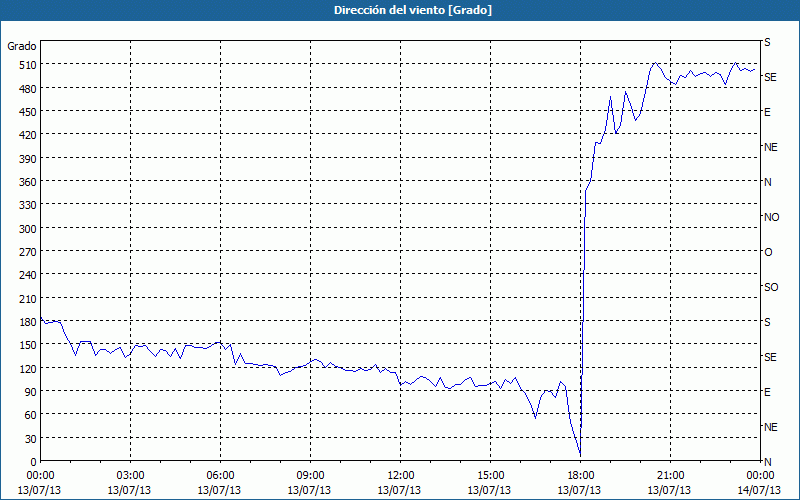Screen dimensions: 800x500
Task: Click the 360 y-axis value
Action: [x=28, y=182]
